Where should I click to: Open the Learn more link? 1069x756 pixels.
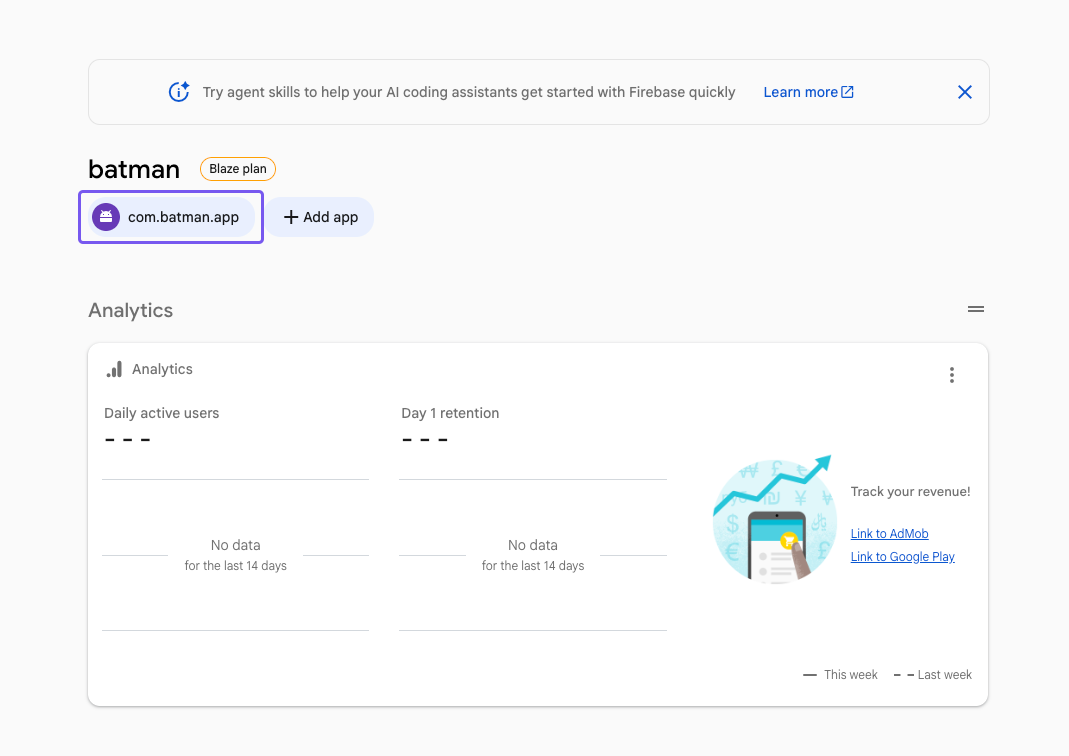(808, 92)
